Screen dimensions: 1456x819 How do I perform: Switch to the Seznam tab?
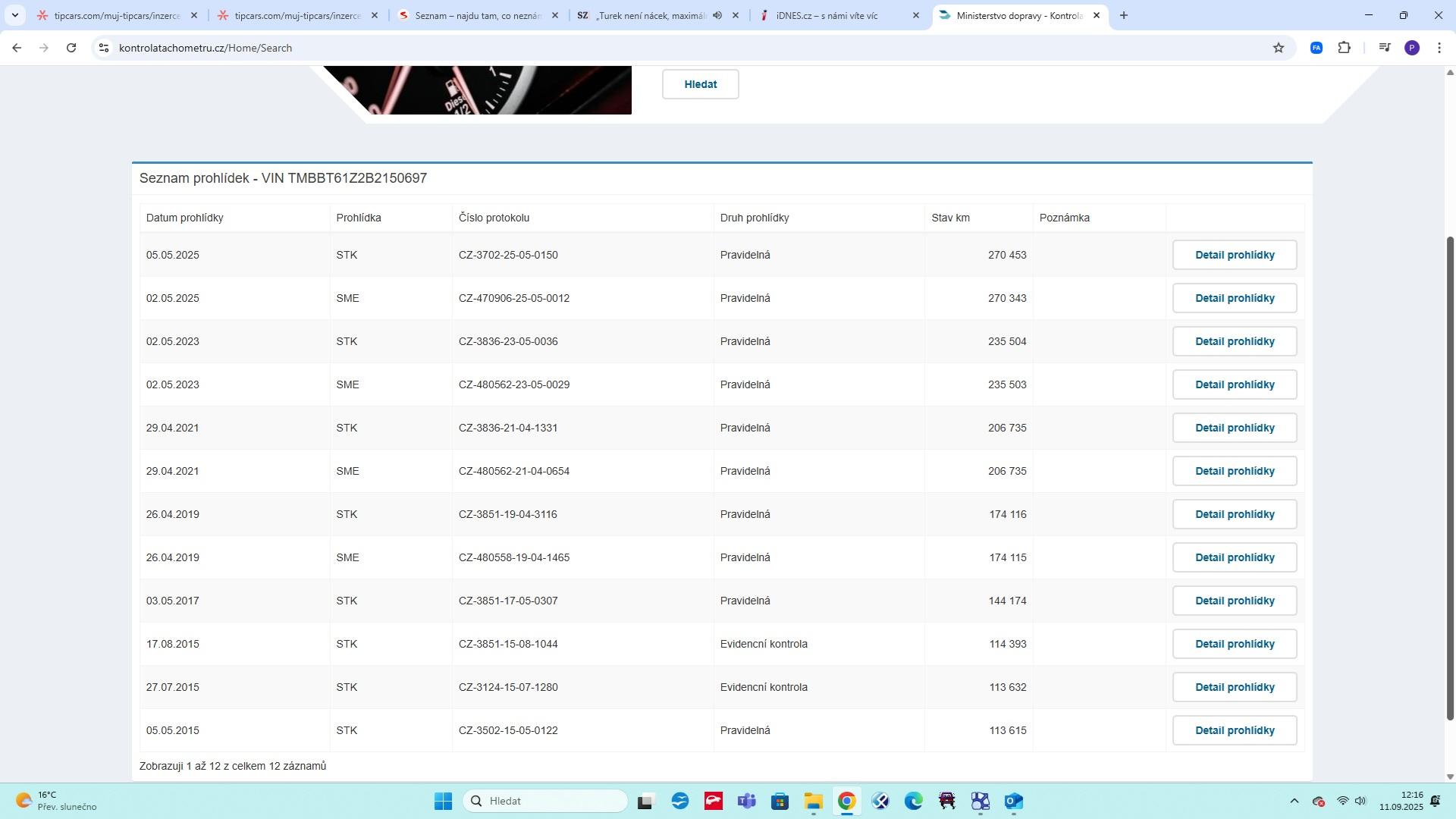[478, 15]
